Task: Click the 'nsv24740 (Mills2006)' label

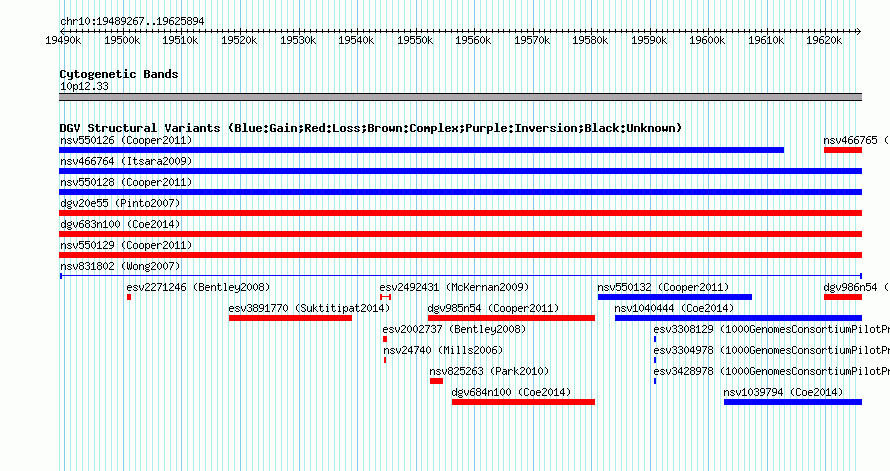Action: [443, 350]
